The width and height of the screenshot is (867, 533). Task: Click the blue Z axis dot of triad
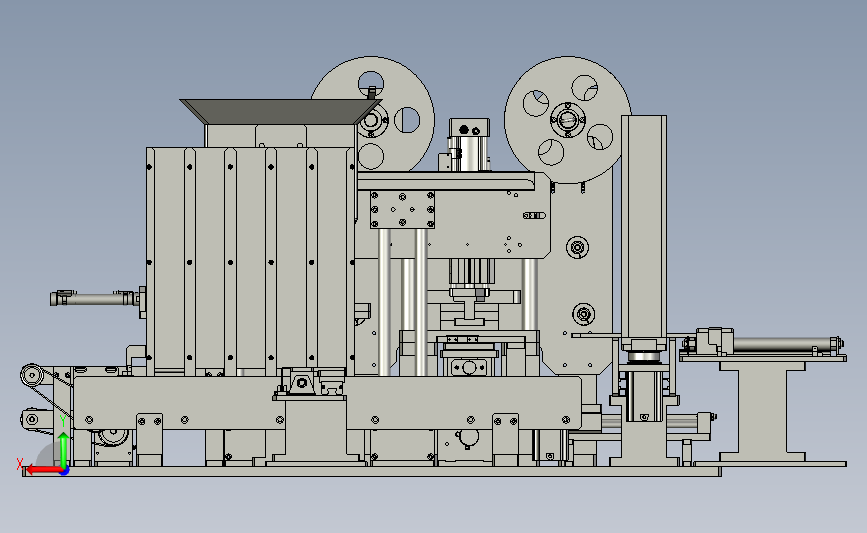64,471
